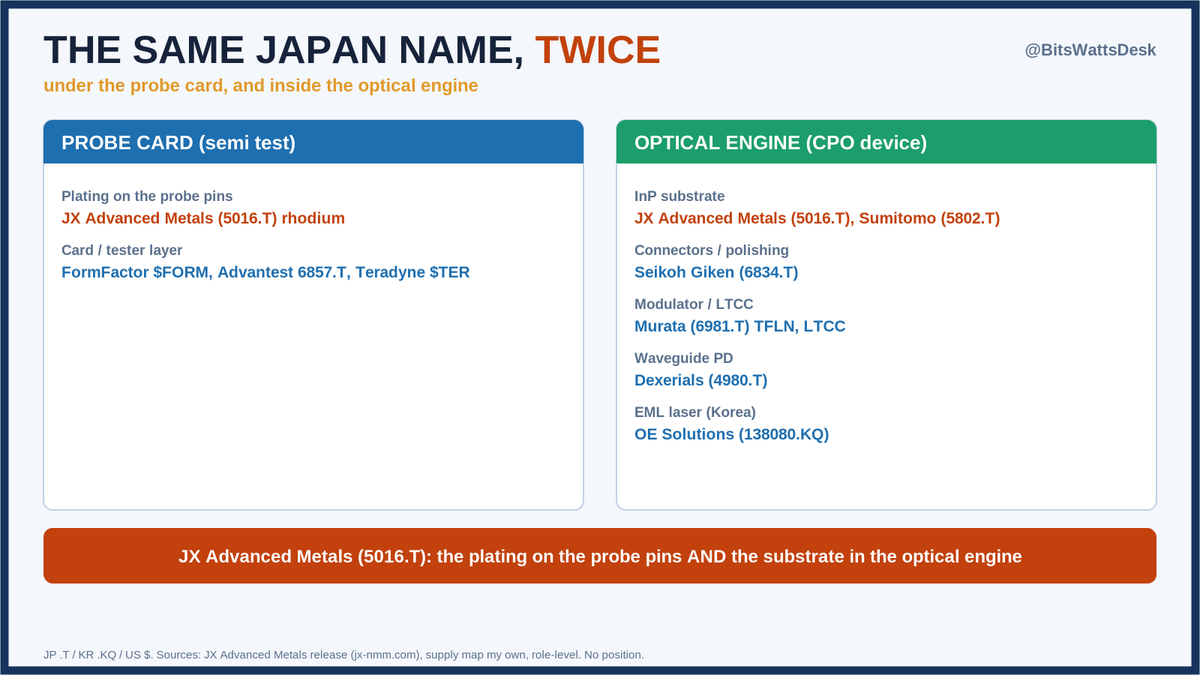
Task: Click the "EML laser (Korea)" label
Action: tap(696, 412)
